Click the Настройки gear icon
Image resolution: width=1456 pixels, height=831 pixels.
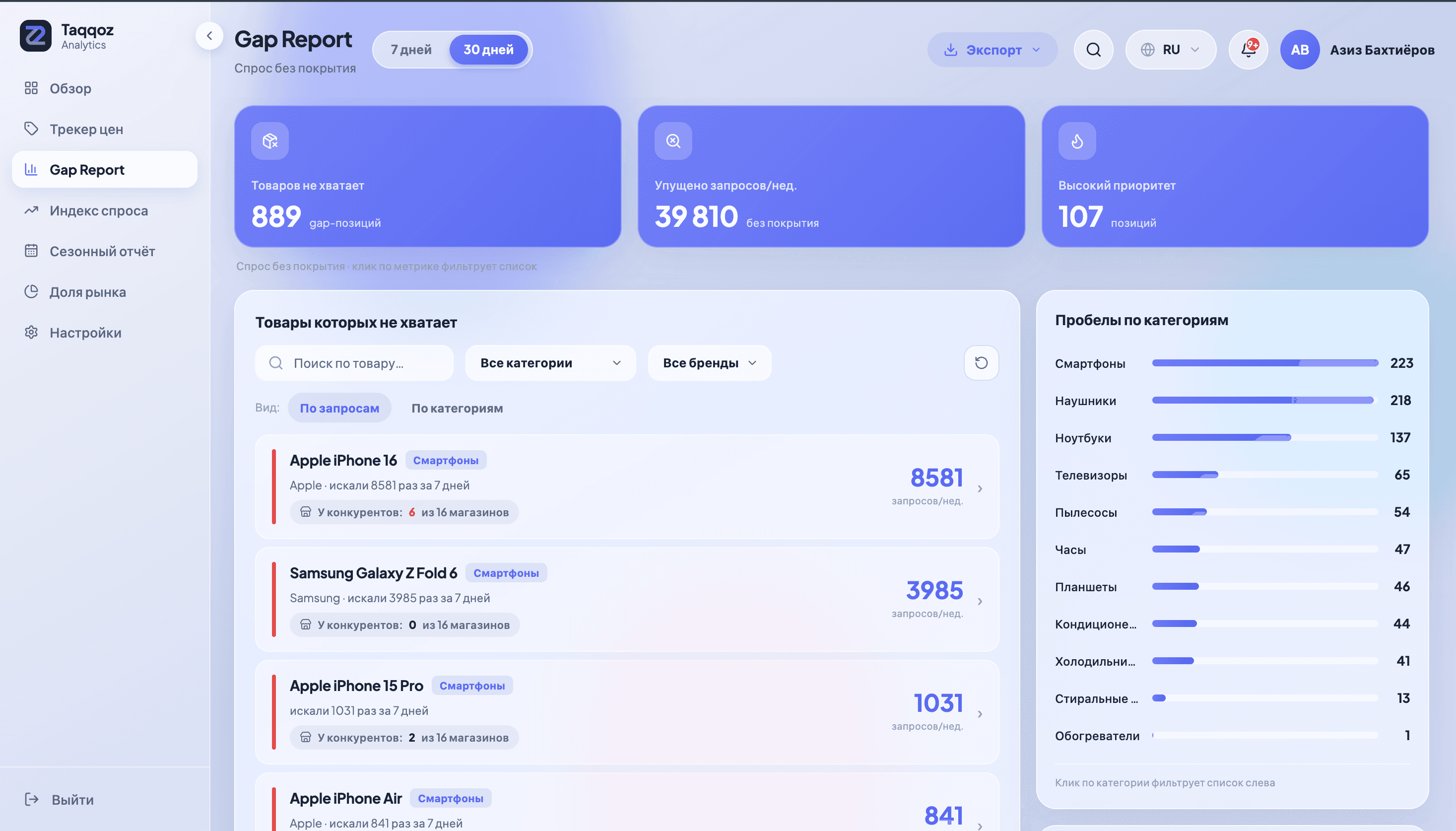coord(31,332)
